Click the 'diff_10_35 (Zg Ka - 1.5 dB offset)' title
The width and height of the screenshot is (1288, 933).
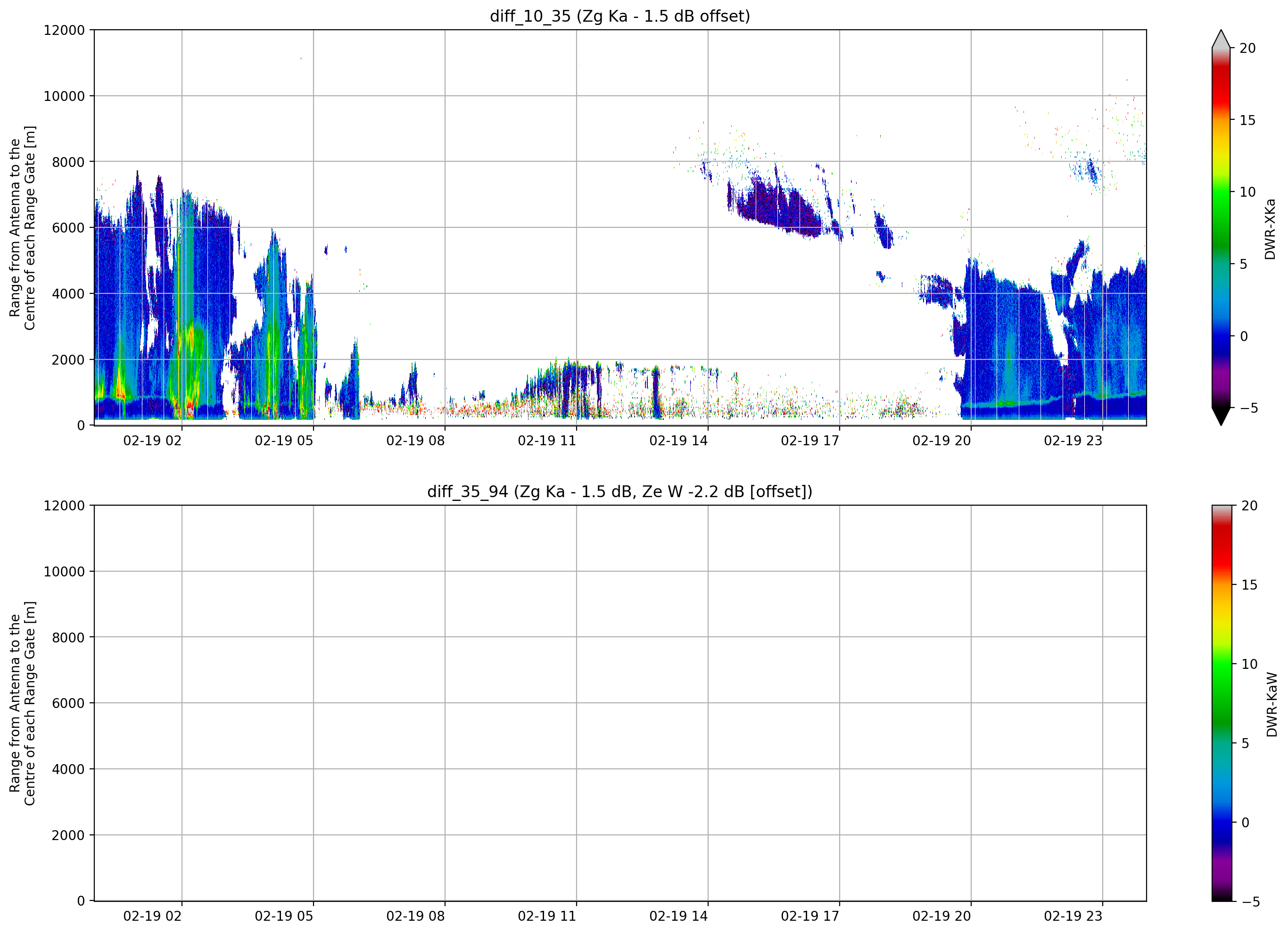(619, 16)
